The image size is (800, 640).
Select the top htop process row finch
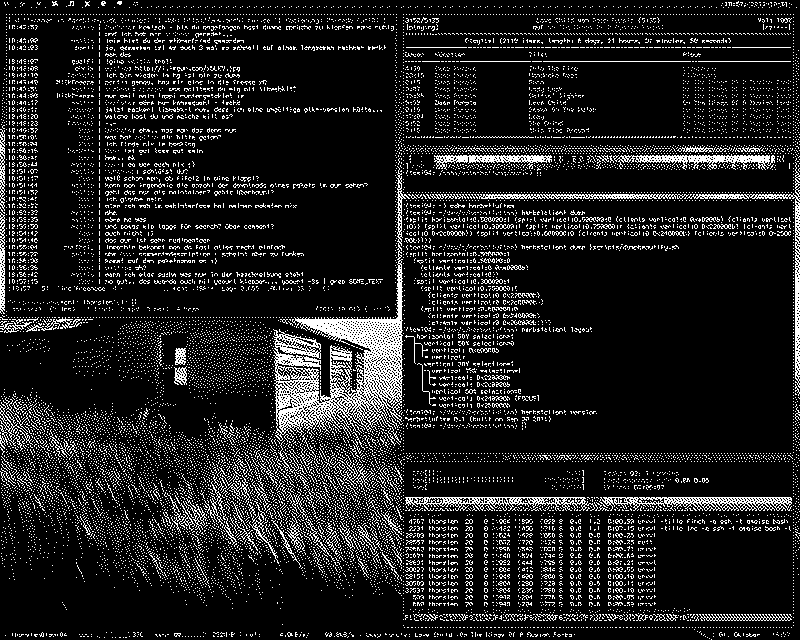click(597, 522)
